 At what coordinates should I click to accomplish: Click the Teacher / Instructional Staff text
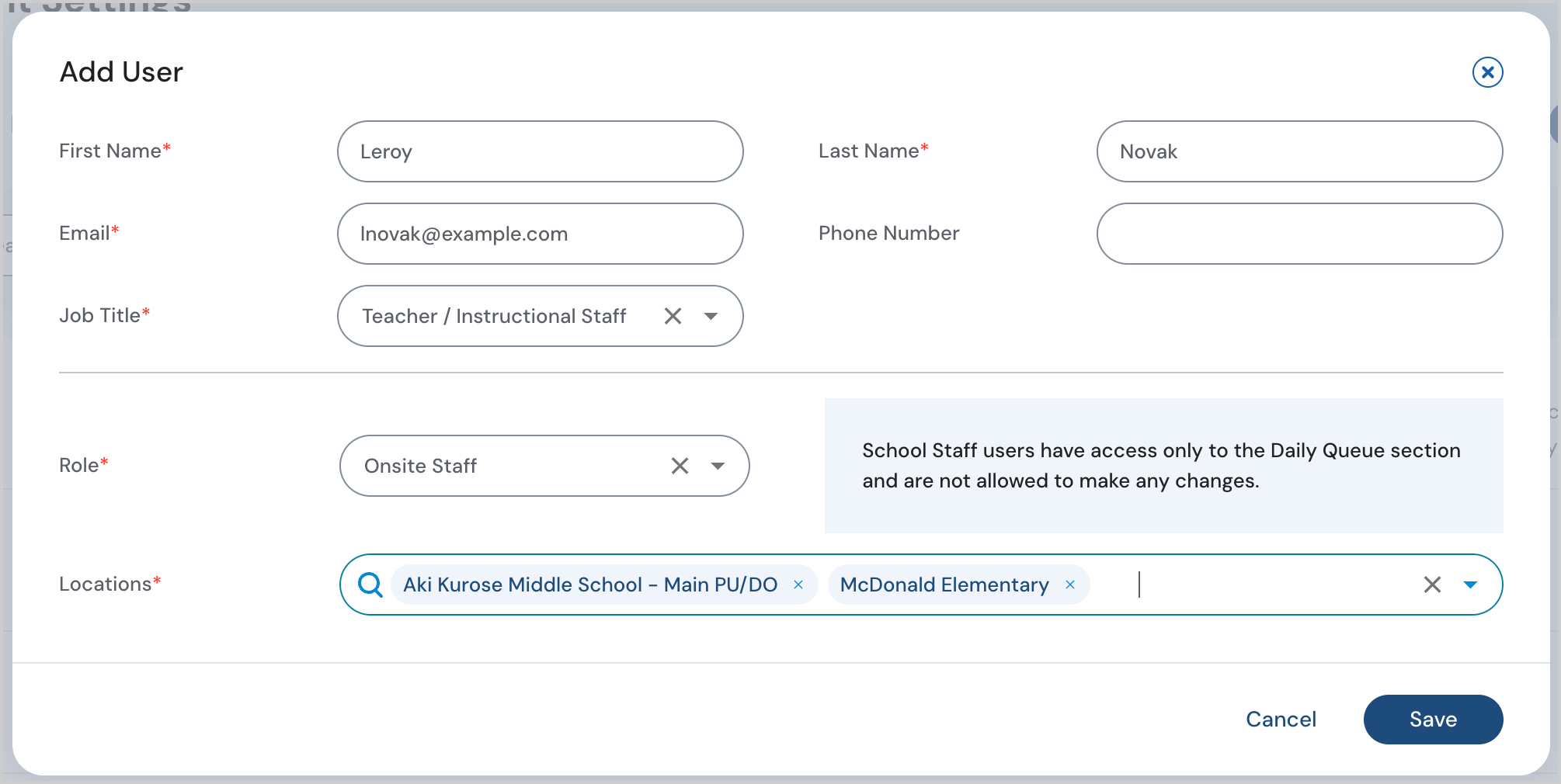coord(494,316)
